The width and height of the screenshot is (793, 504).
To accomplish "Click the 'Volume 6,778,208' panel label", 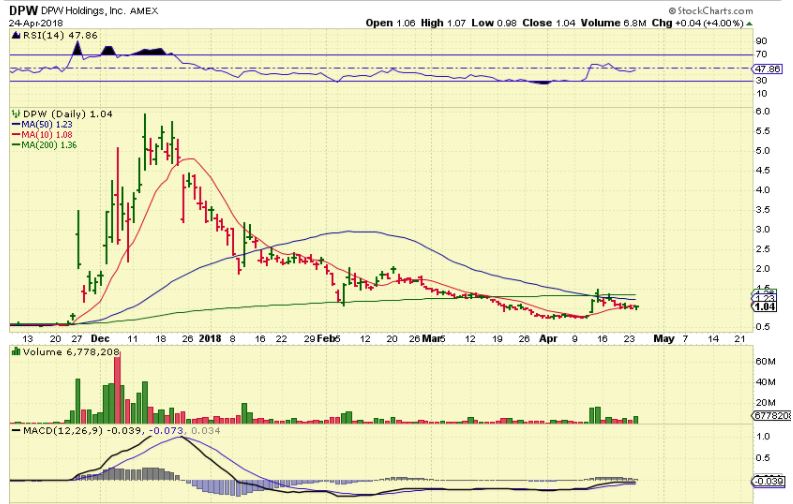I will click(x=71, y=352).
